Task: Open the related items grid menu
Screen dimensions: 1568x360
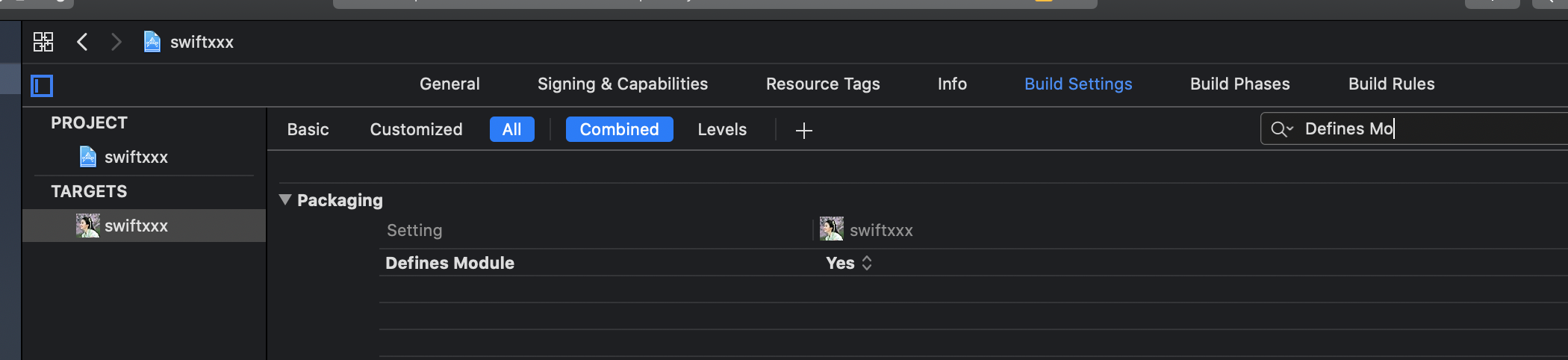Action: [43, 42]
